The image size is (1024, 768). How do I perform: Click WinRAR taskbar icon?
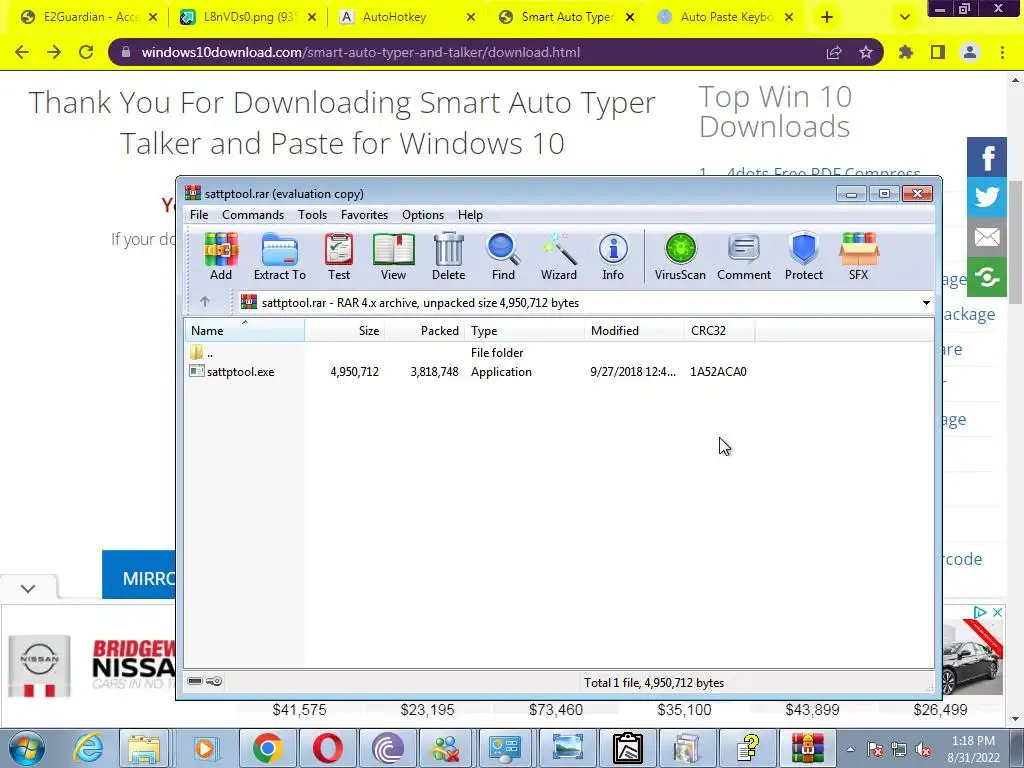click(807, 748)
